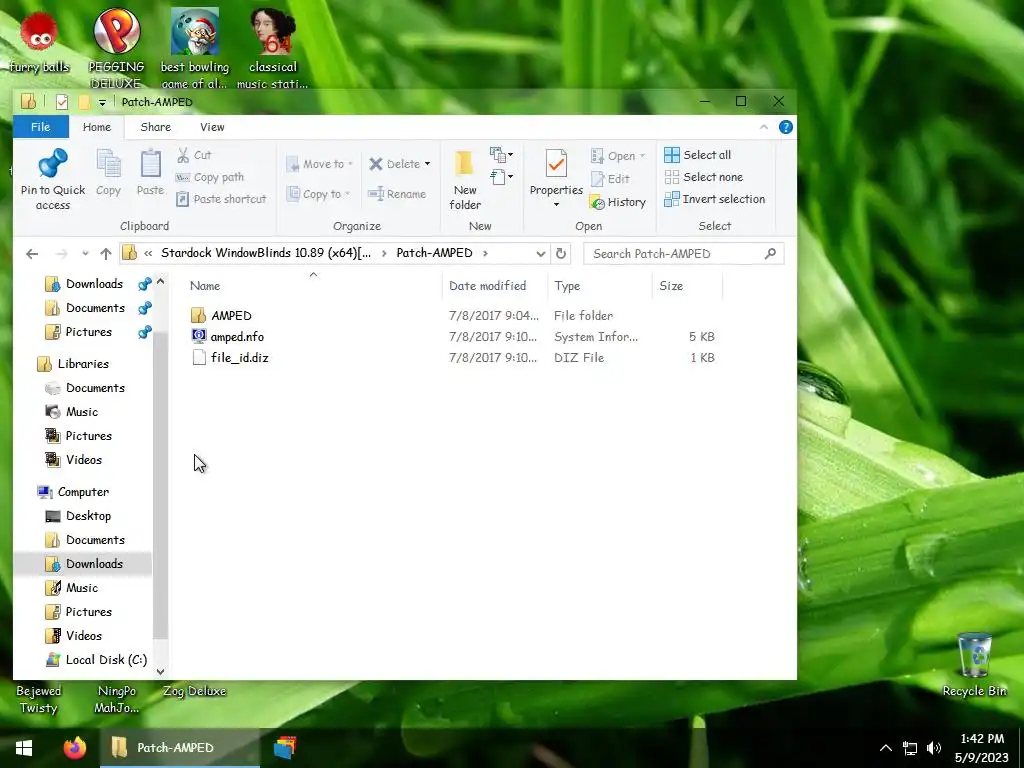Click Edit in the Open group
Screen dimensions: 1024x768
(x=610, y=179)
